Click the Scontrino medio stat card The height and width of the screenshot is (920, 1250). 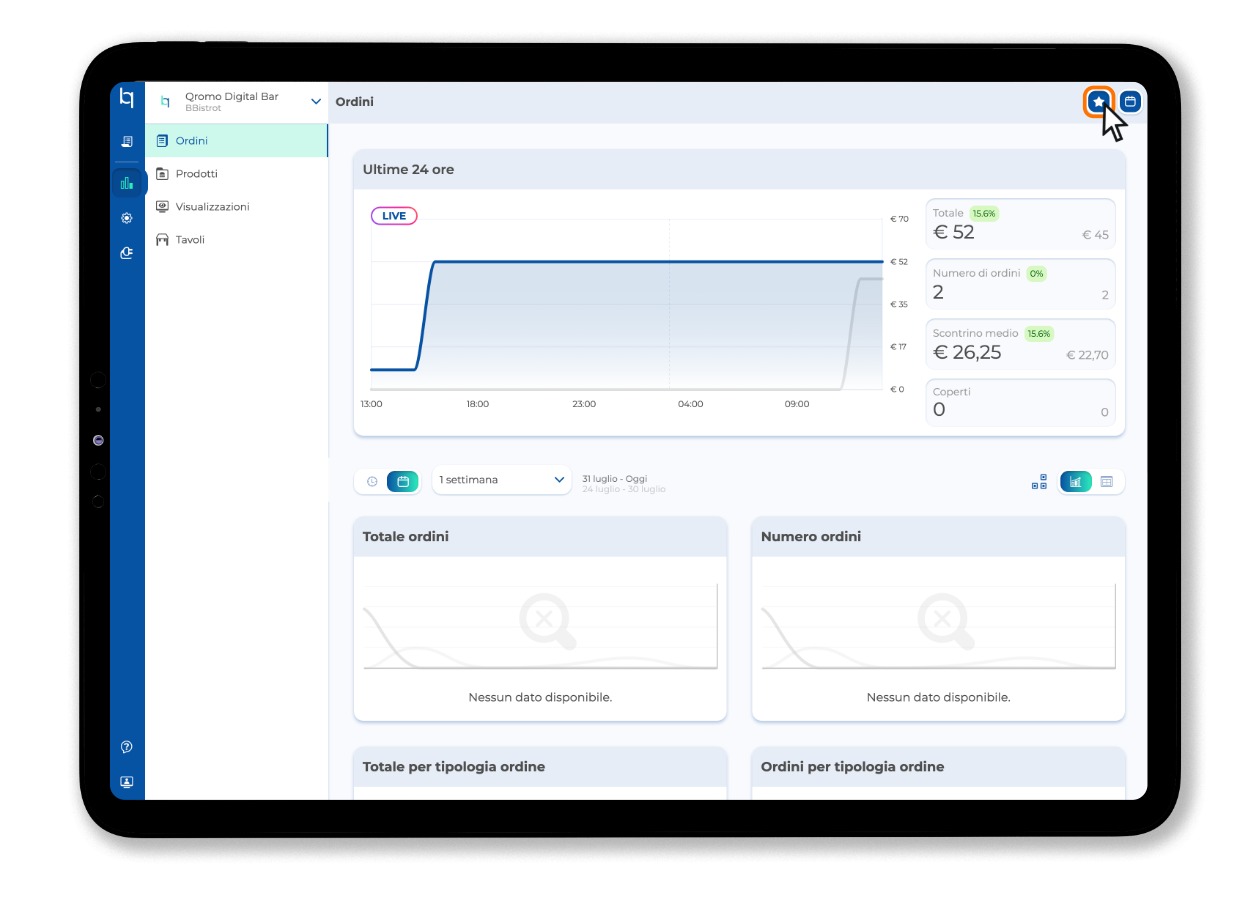point(1020,344)
